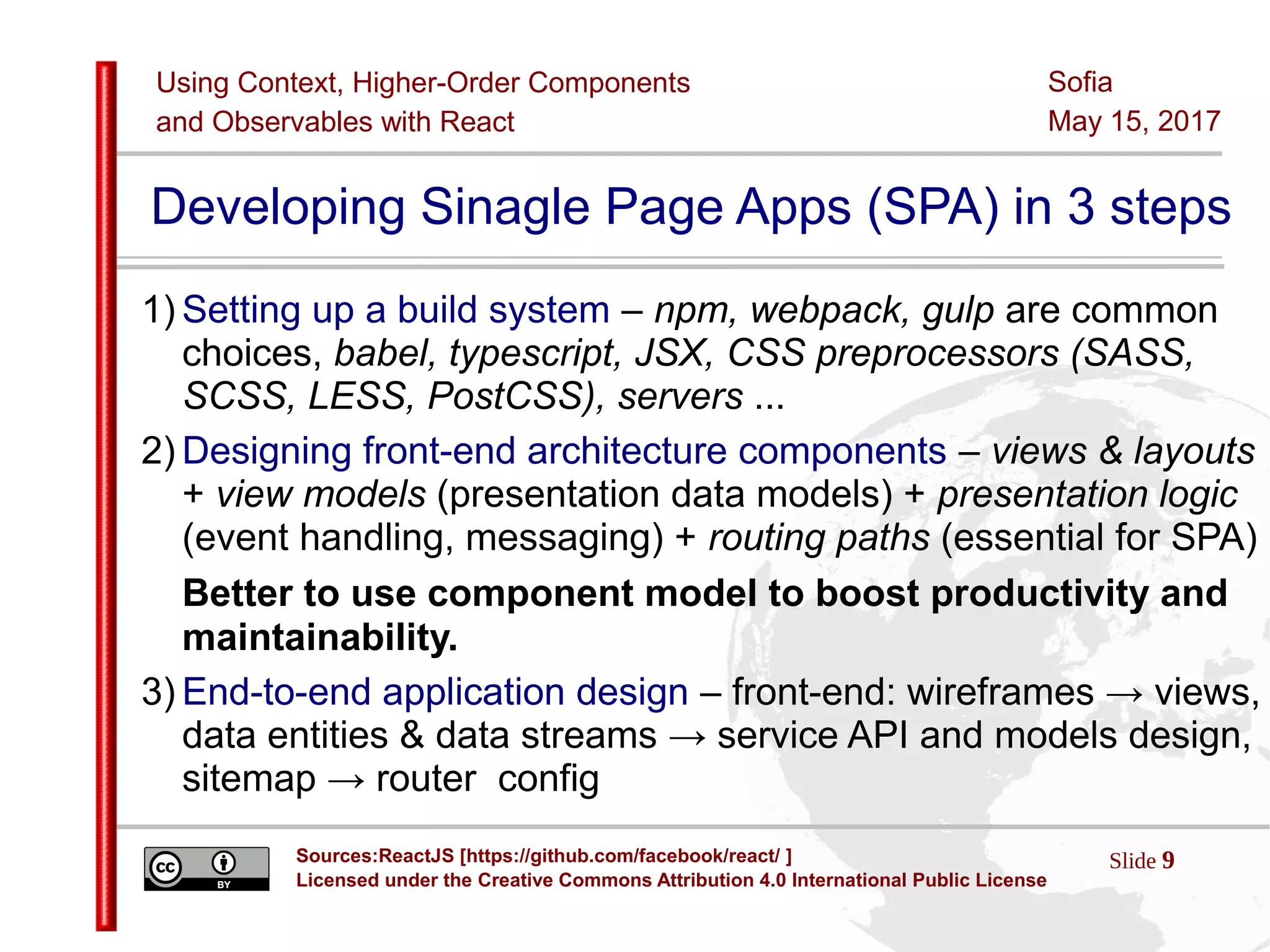Click the Creative Commons CC icon

[x=166, y=866]
